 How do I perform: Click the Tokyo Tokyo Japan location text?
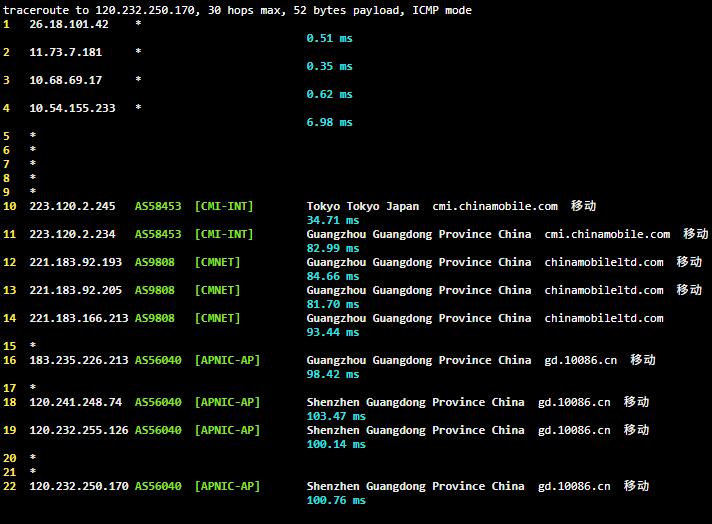click(x=363, y=206)
